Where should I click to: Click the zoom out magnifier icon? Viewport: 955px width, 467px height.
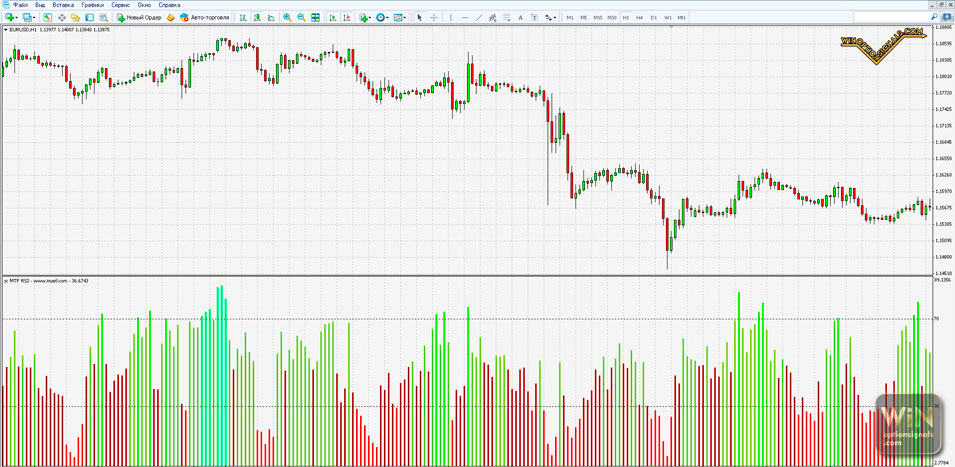301,18
